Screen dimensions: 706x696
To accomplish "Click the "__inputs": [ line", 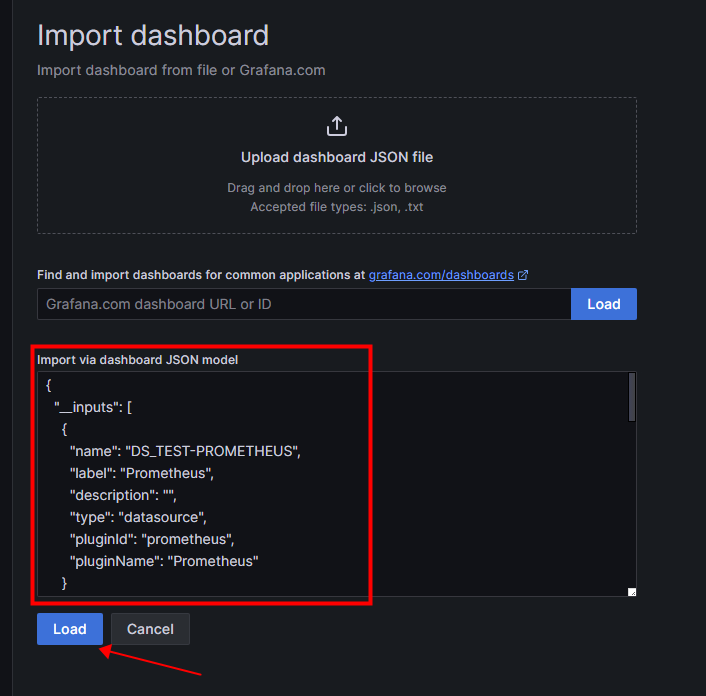I will 93,407.
